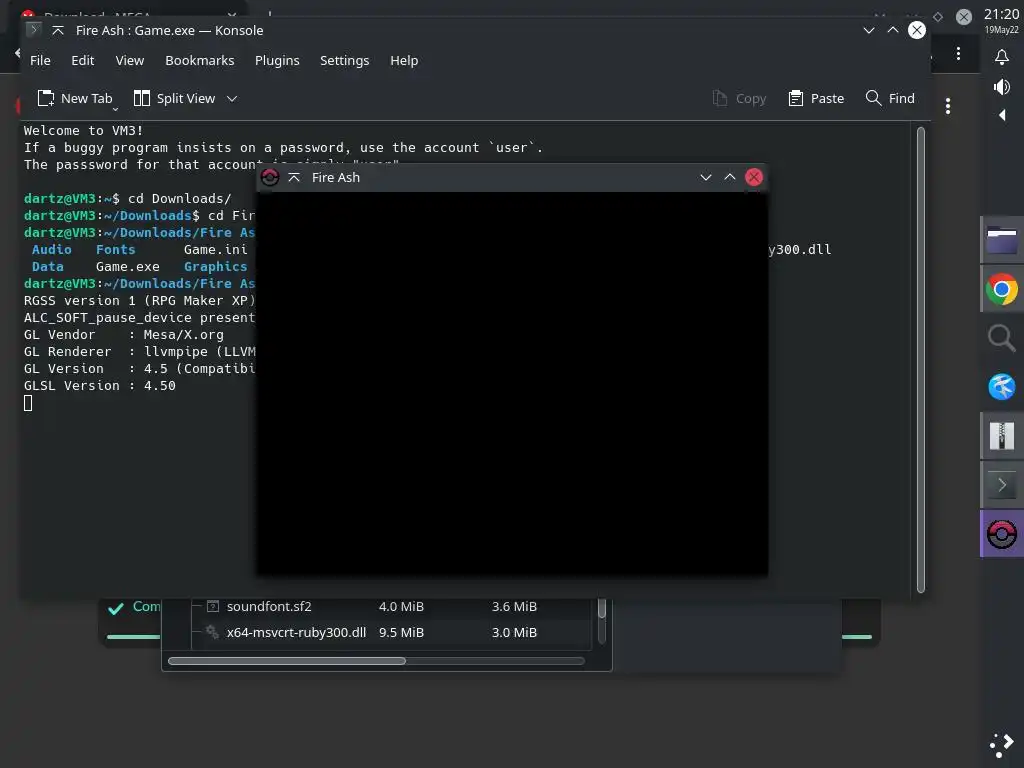
Task: Click the 4.0 MiB size cell for soundfont.sf2
Action: 401,607
